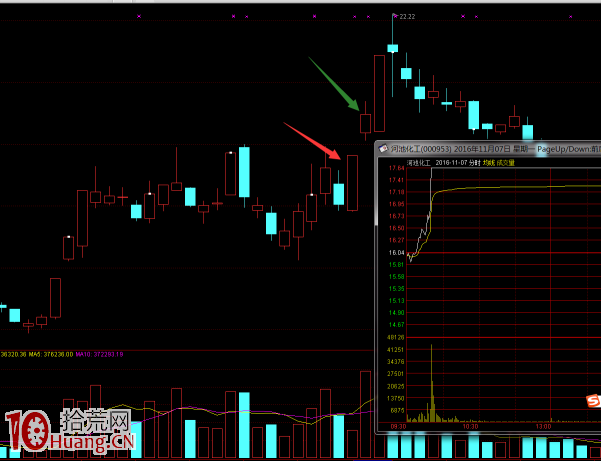Click the 48126 volume axis label
601x461 pixels.
(396, 337)
